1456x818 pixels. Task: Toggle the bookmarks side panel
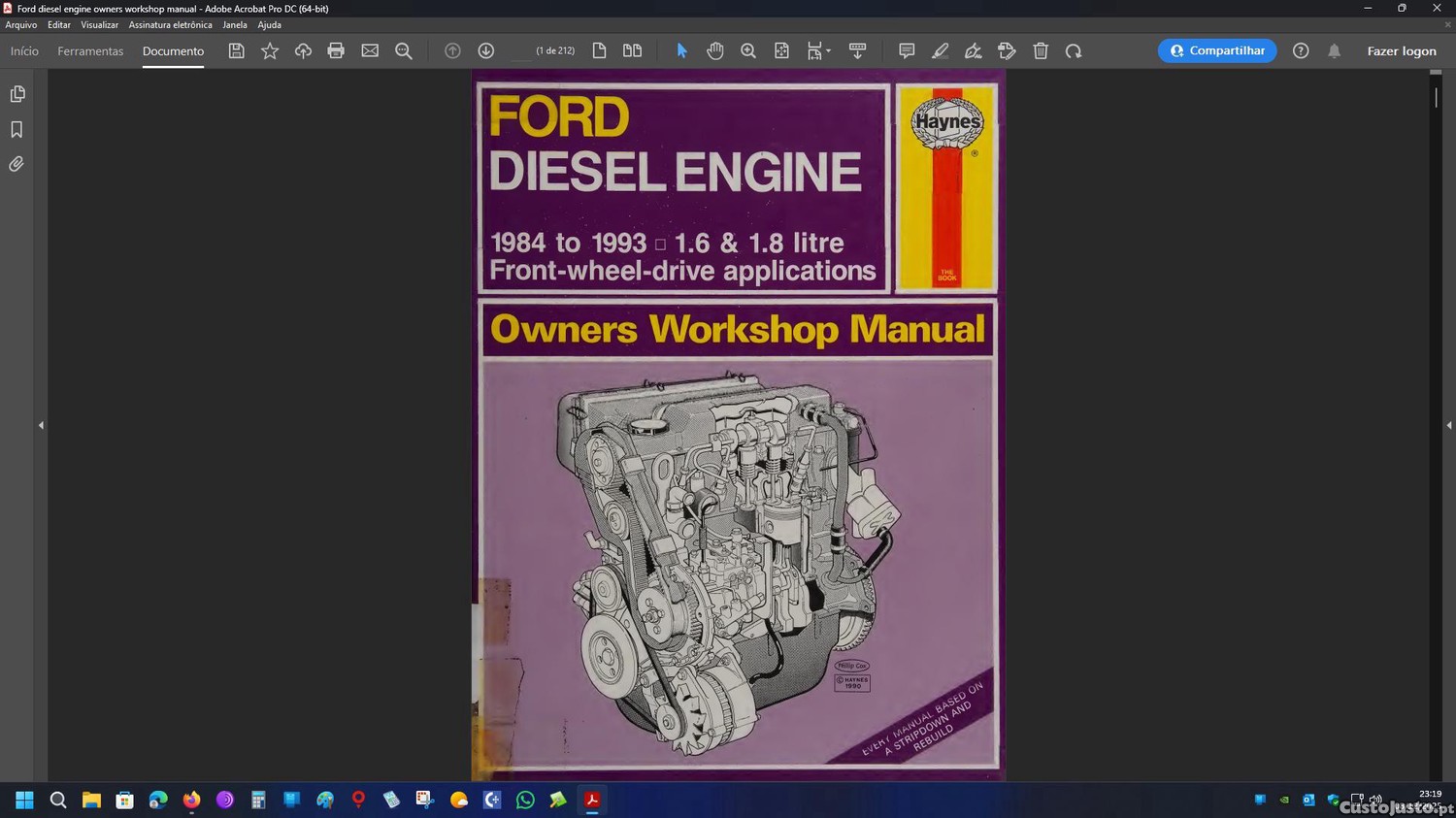pos(17,129)
